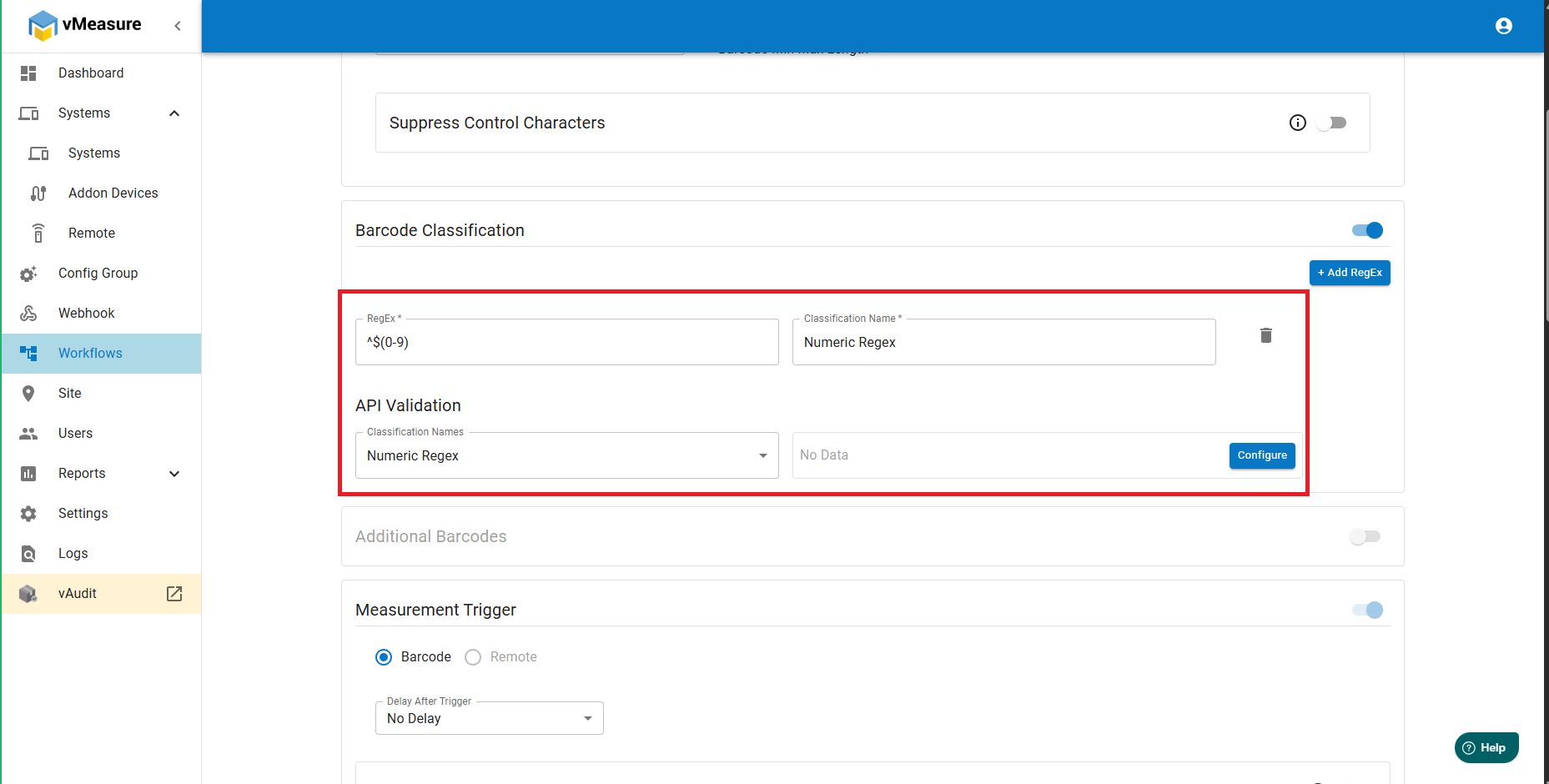1549x784 pixels.
Task: Open the user account profile icon
Action: 1504,26
